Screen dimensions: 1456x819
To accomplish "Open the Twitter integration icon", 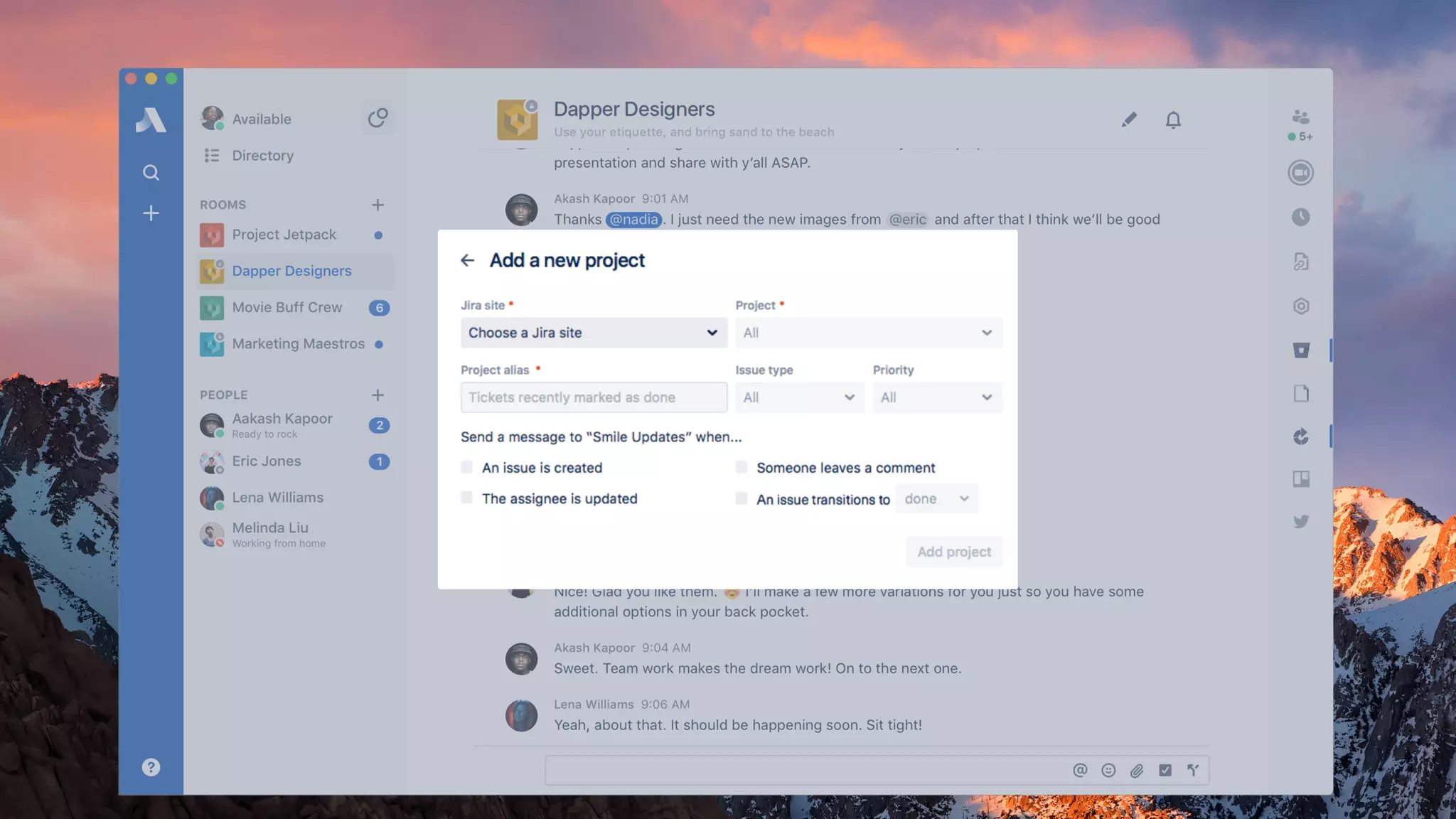I will [x=1300, y=522].
